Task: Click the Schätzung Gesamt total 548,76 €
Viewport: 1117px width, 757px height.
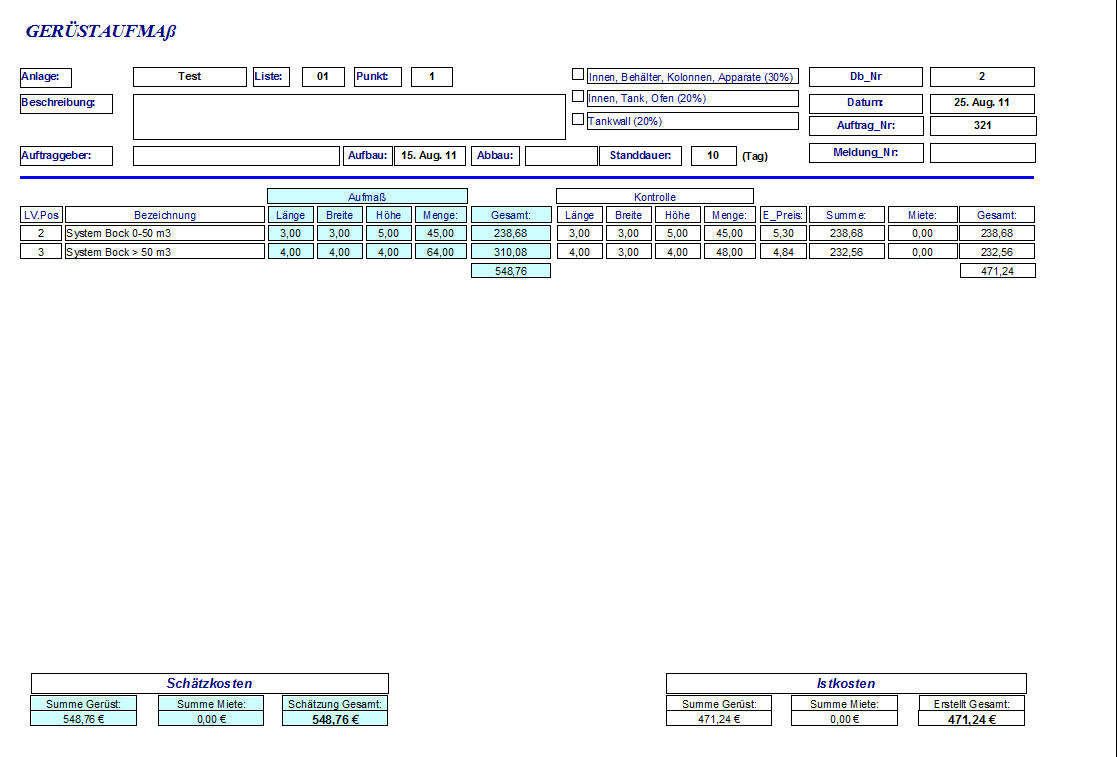Action: click(x=335, y=719)
